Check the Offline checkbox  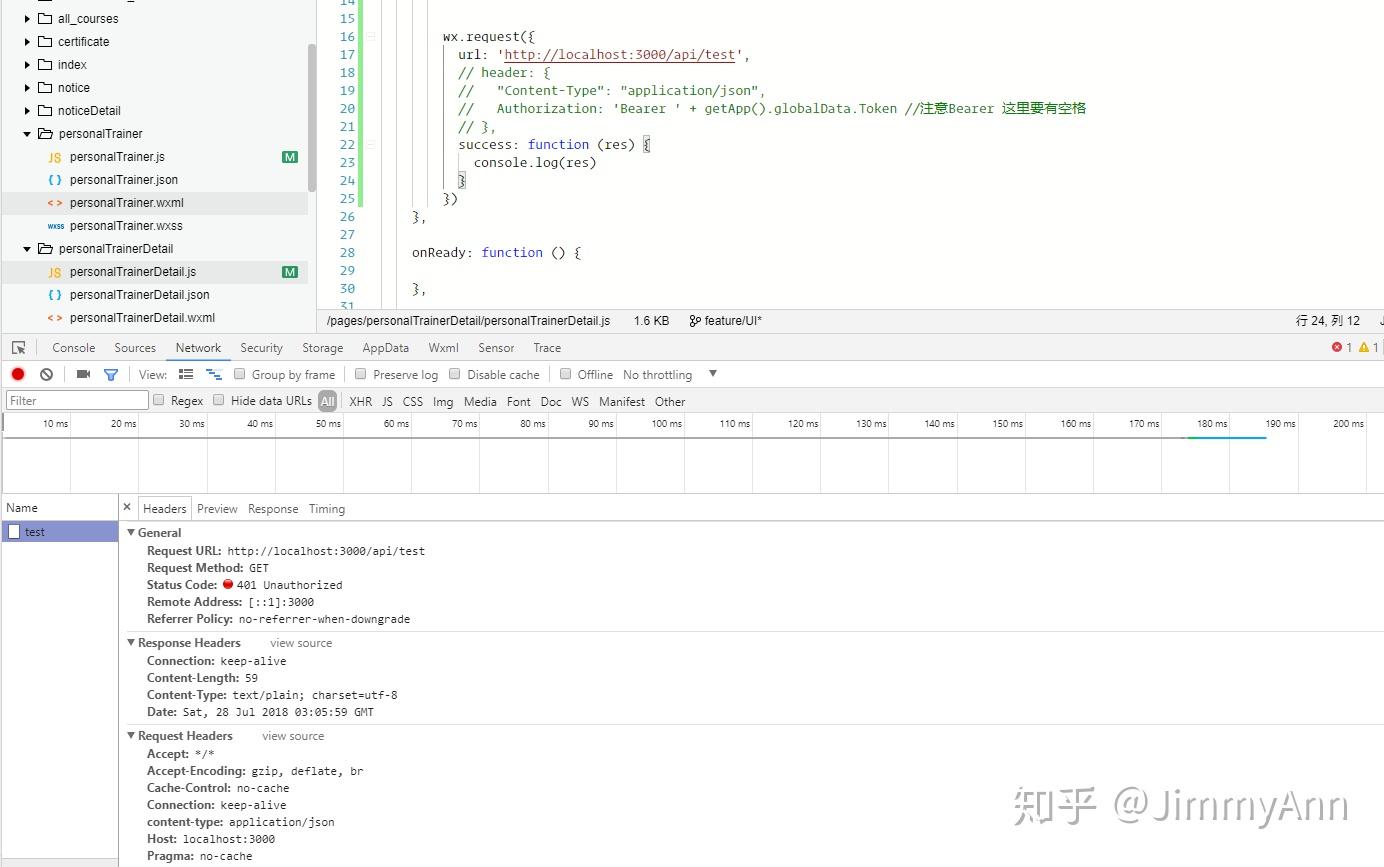(x=565, y=374)
